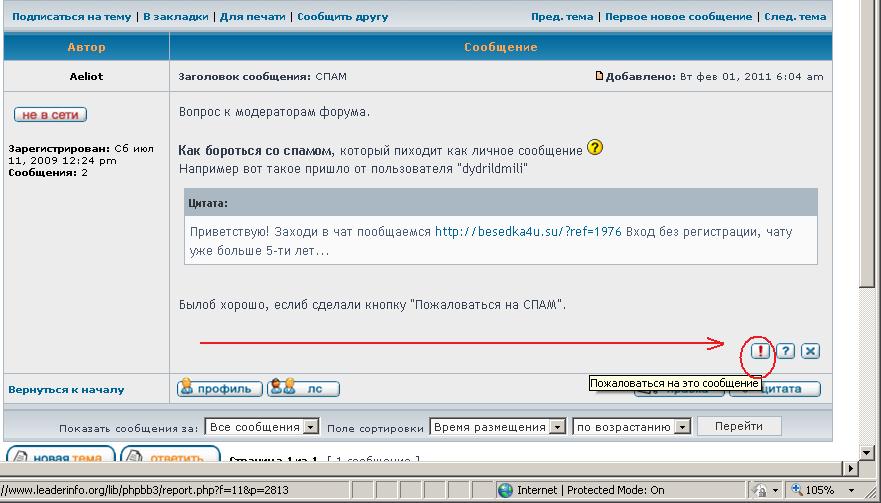Screen dimensions: 881x503
Task: Click the Зарегистрирован registration date text
Action: click(x=81, y=155)
